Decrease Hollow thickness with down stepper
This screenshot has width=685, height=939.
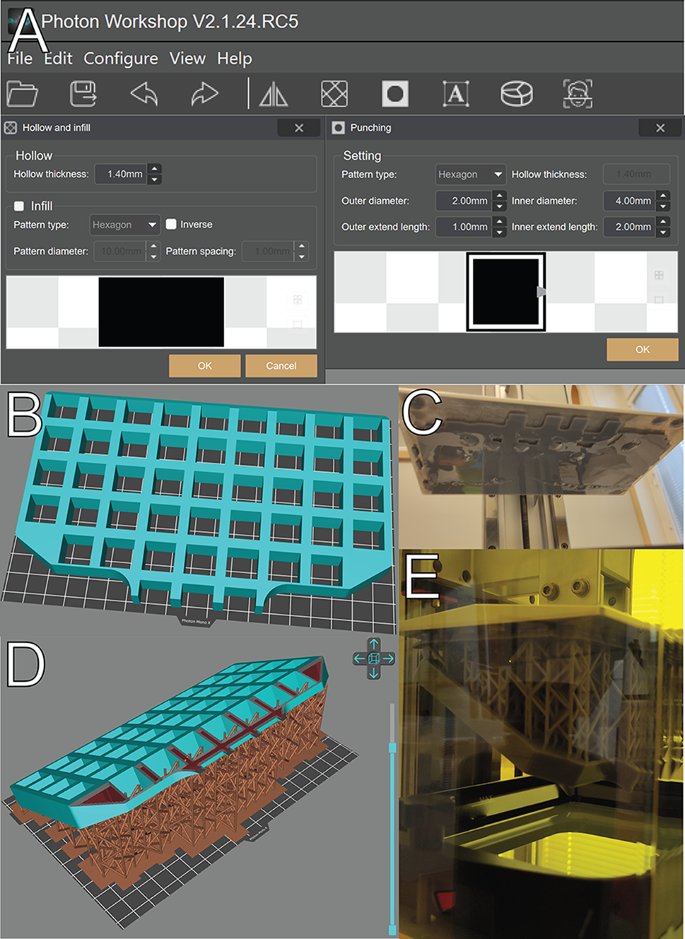pos(154,179)
